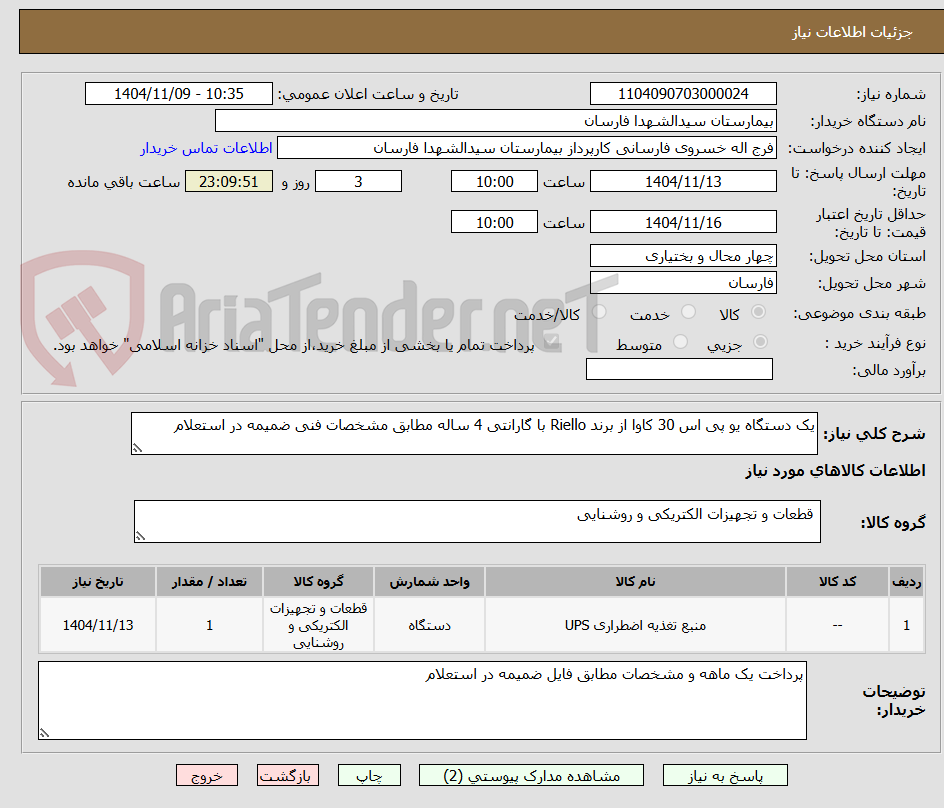Click the گروه کالا table column header
Screen dimensions: 944x808
pos(318,582)
